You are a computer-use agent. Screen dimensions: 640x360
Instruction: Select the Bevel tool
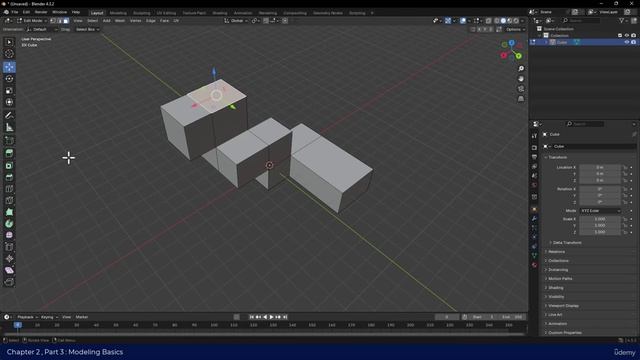click(9, 177)
